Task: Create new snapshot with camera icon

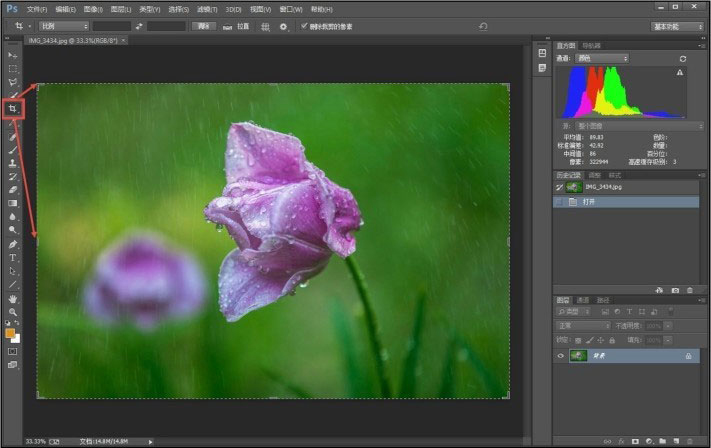Action: (x=674, y=290)
